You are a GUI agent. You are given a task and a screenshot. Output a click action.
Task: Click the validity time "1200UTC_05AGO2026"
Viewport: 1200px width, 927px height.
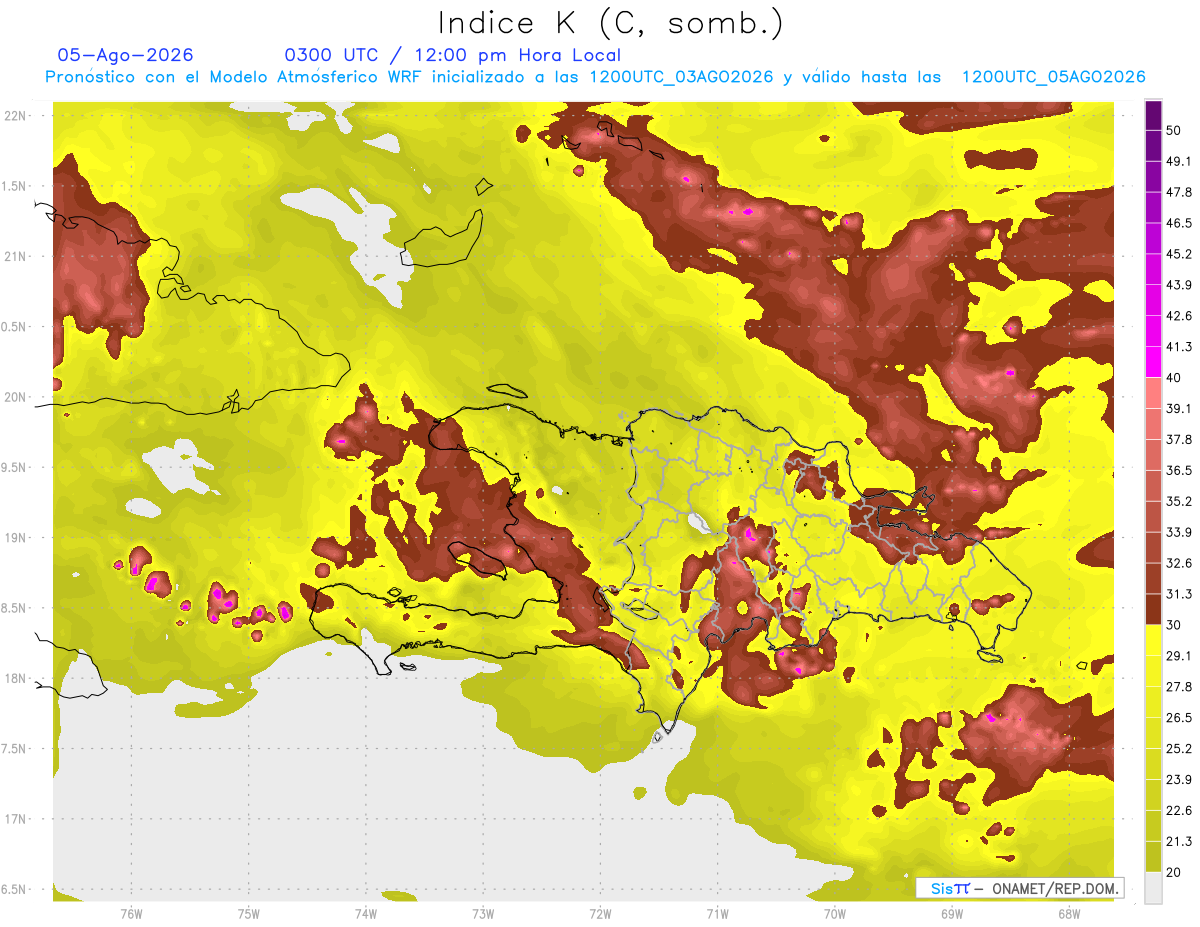1053,77
